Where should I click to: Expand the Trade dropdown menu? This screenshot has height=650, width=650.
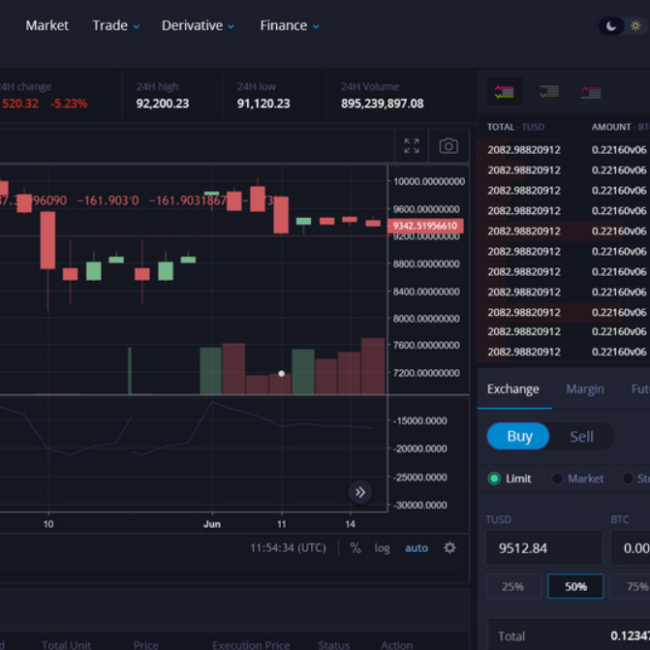[x=116, y=26]
